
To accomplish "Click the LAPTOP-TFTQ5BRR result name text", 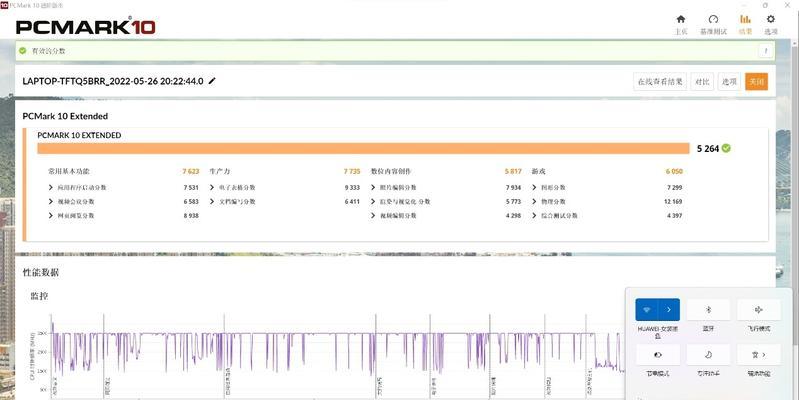I will coord(113,81).
